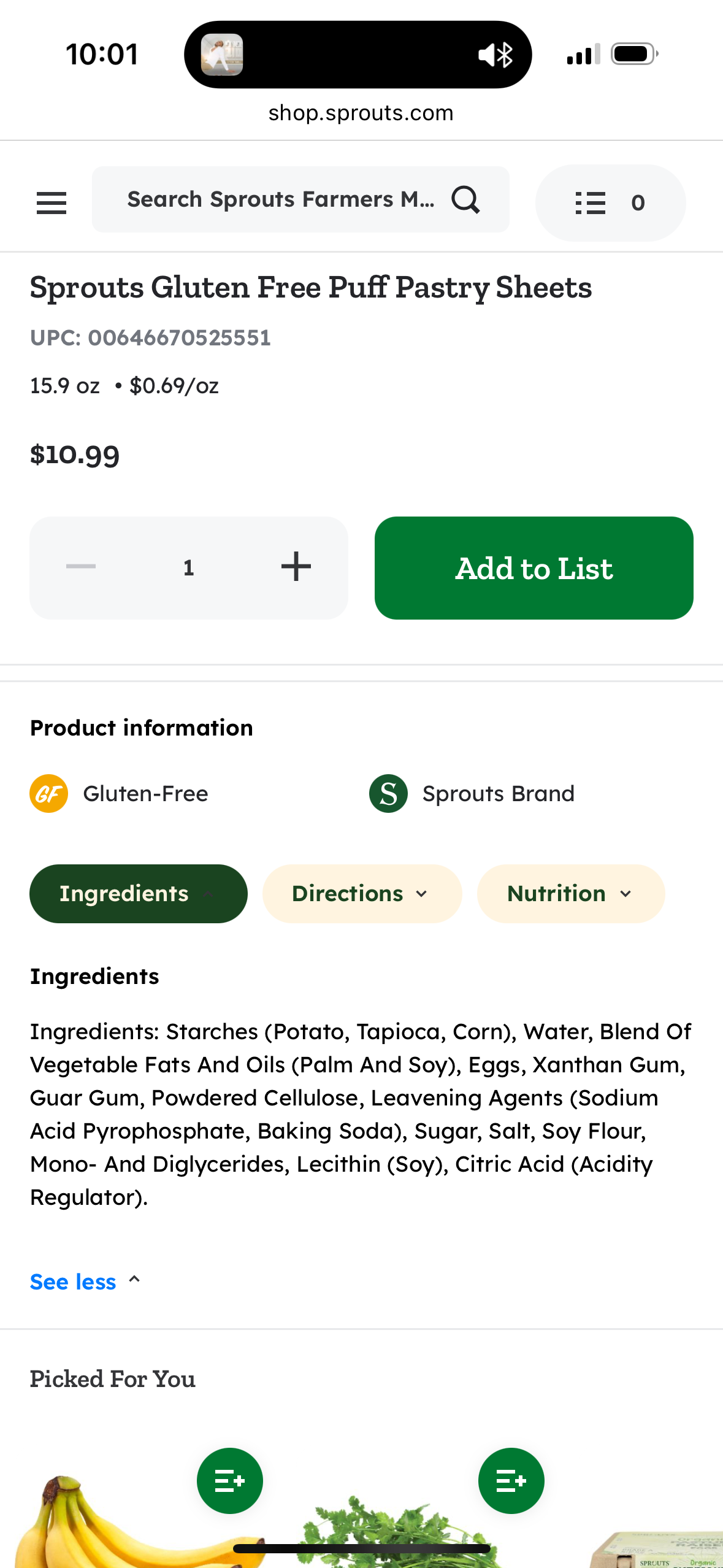The height and width of the screenshot is (1568, 723).
Task: Collapse the Ingredients tab
Action: coord(138,894)
